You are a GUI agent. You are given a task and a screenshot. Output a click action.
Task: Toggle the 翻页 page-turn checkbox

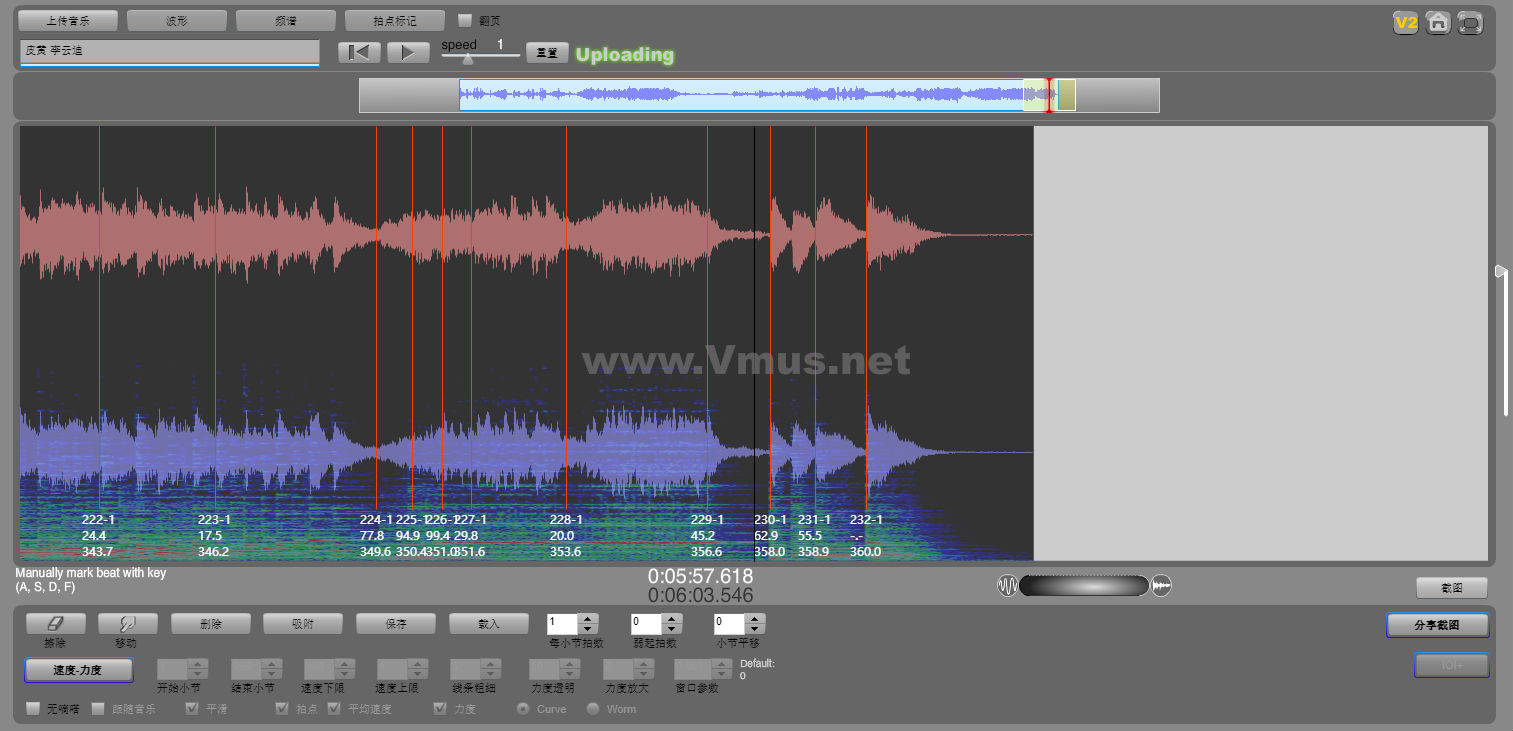465,20
